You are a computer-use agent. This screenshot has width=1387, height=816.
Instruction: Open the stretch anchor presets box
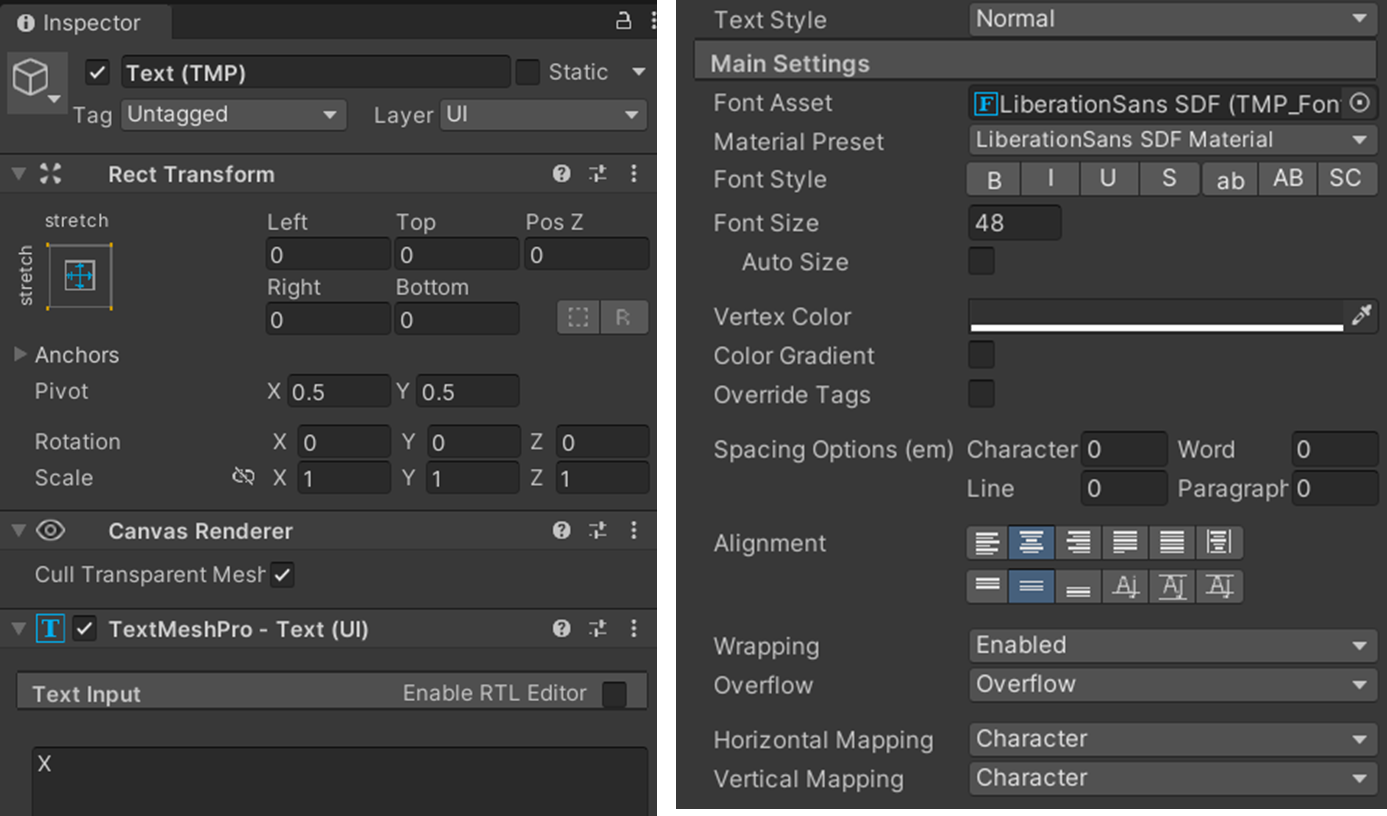point(79,275)
